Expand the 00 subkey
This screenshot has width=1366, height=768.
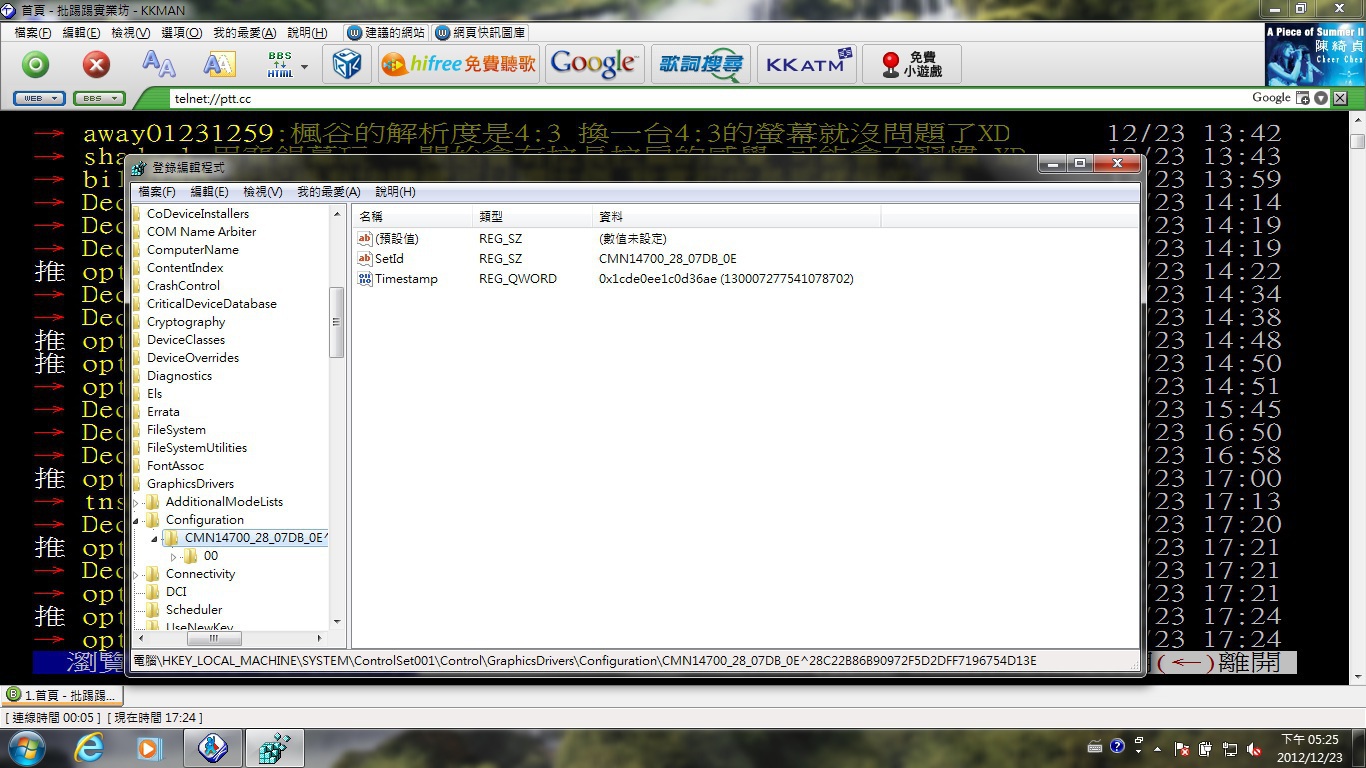(x=173, y=556)
